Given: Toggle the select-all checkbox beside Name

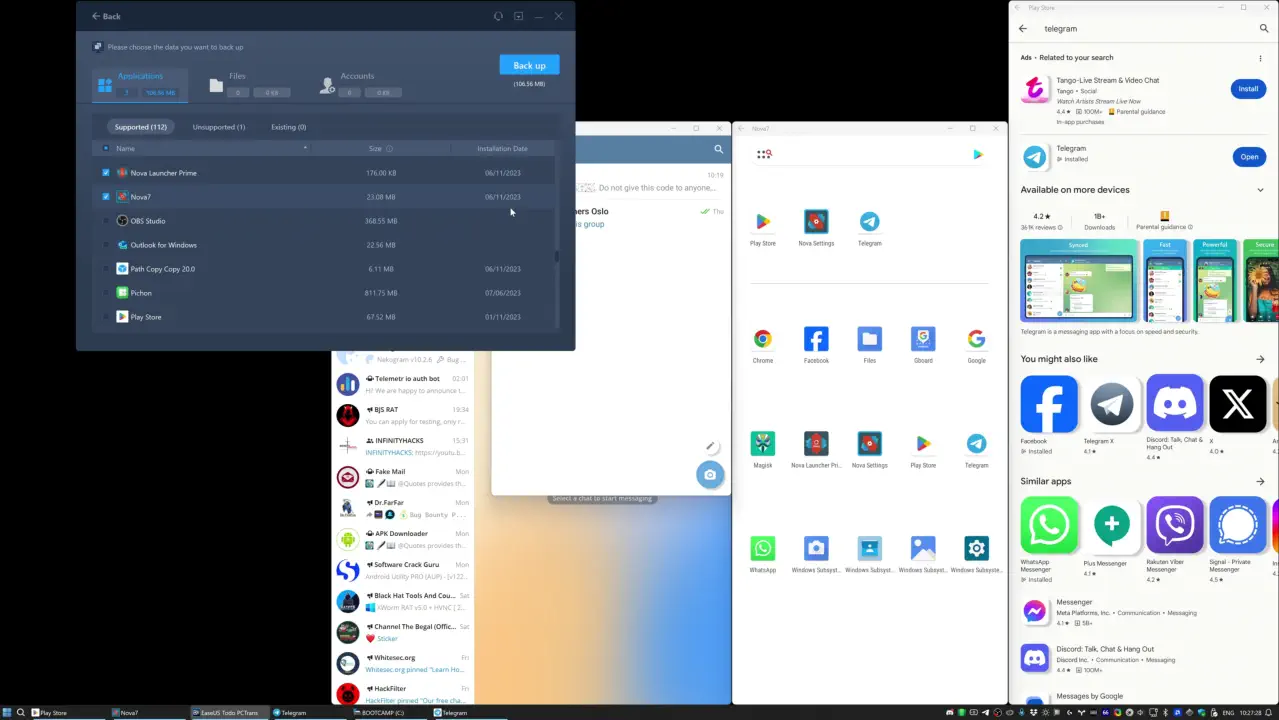Looking at the screenshot, I should tap(106, 149).
